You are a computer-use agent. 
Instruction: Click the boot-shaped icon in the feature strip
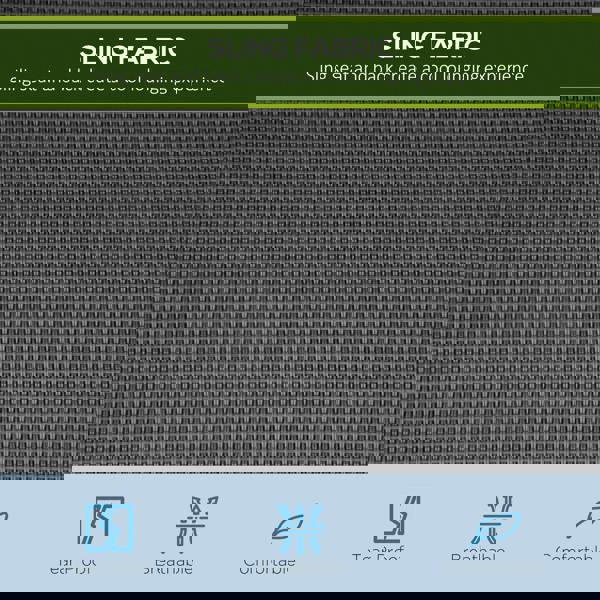[393, 522]
